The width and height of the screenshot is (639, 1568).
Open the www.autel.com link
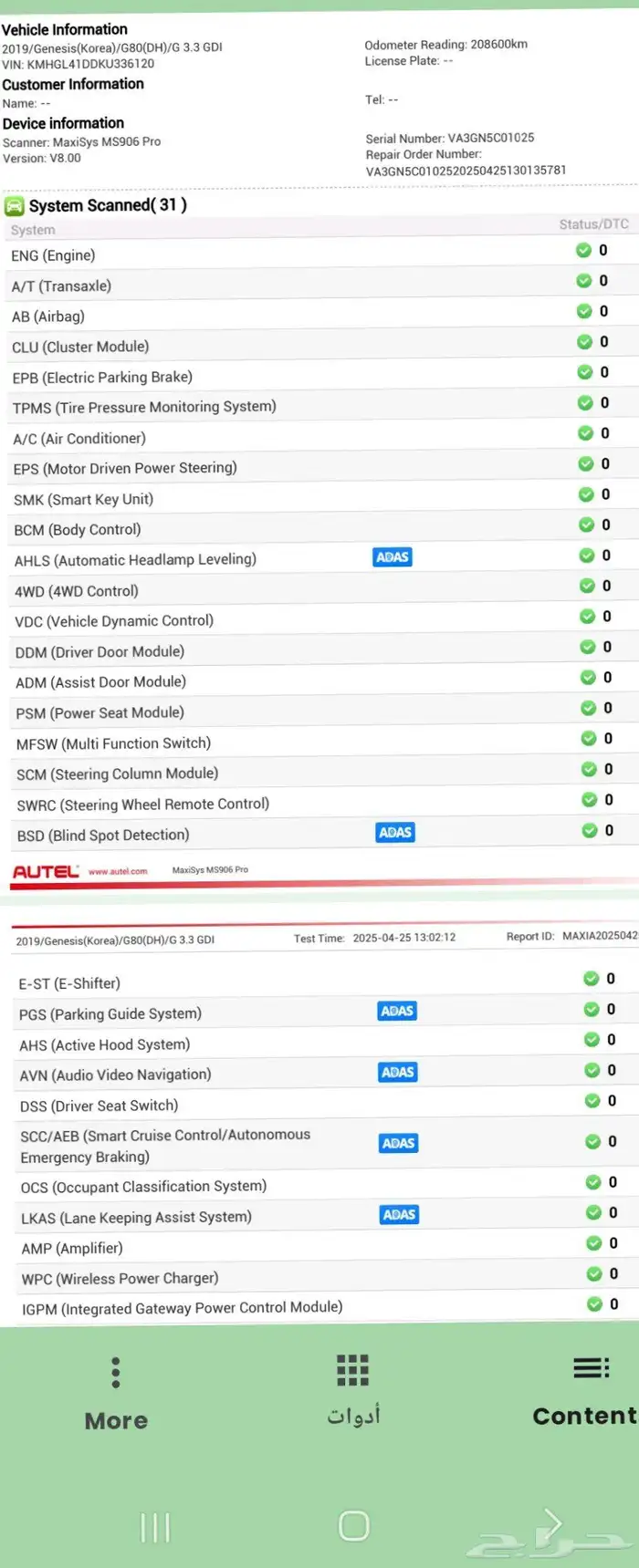(118, 871)
